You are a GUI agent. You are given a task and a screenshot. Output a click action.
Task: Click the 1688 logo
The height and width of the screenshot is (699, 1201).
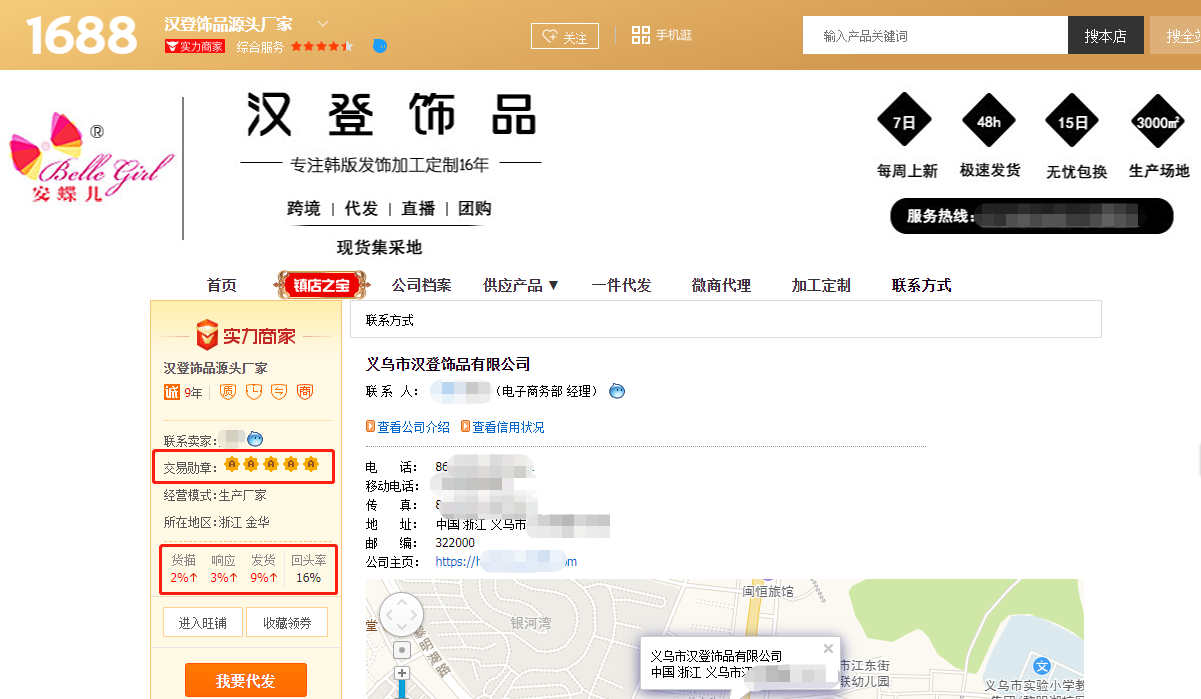(81, 36)
